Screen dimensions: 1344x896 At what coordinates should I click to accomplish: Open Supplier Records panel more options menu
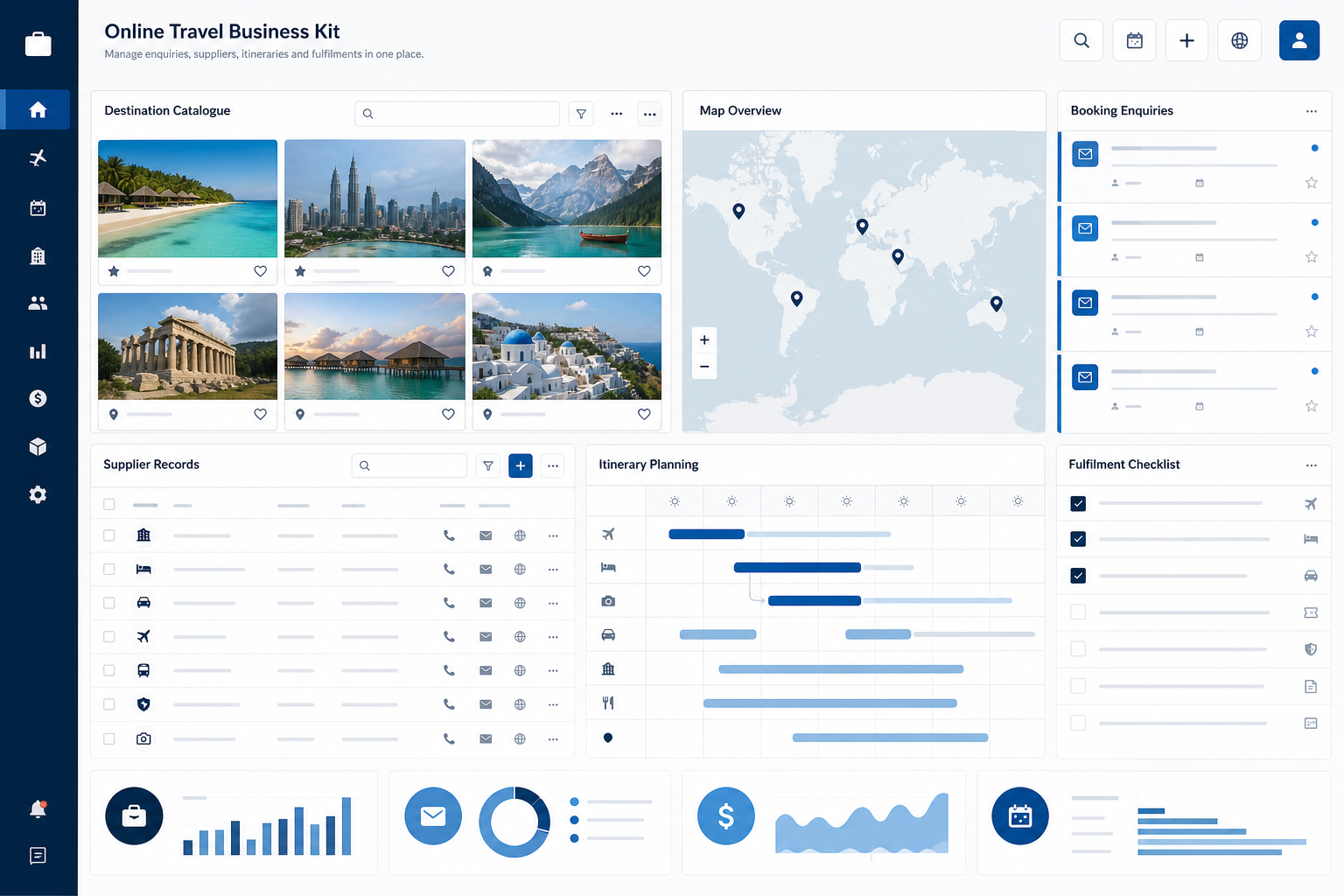pyautogui.click(x=553, y=465)
